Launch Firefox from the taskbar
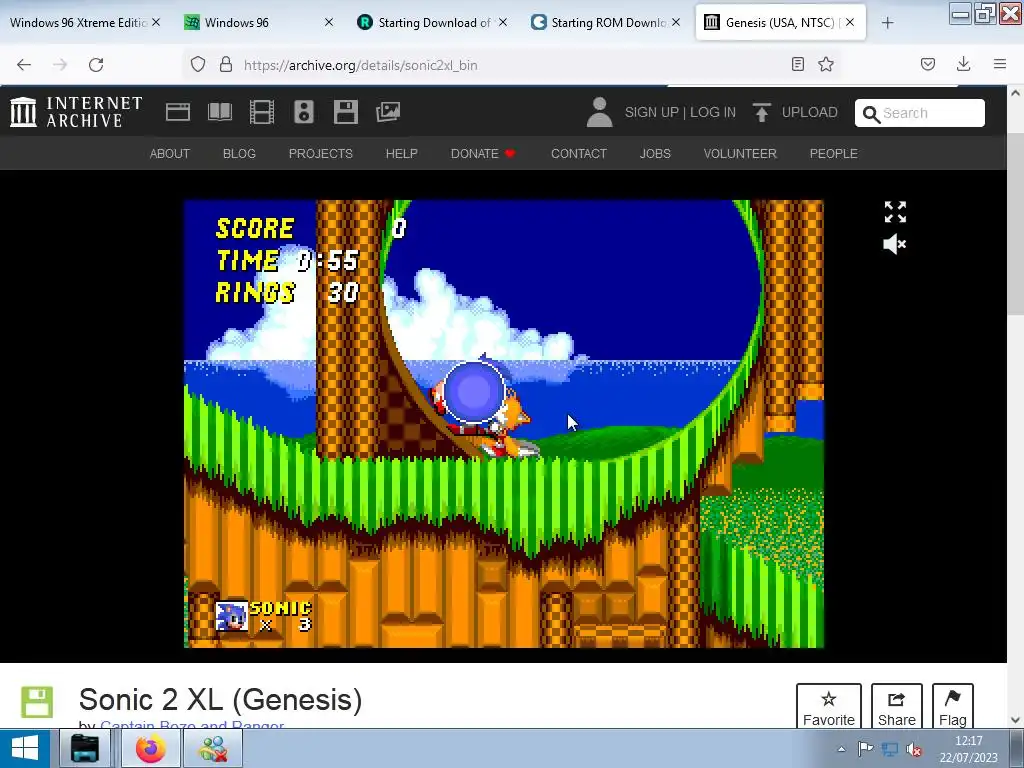The height and width of the screenshot is (768, 1024). pos(151,748)
